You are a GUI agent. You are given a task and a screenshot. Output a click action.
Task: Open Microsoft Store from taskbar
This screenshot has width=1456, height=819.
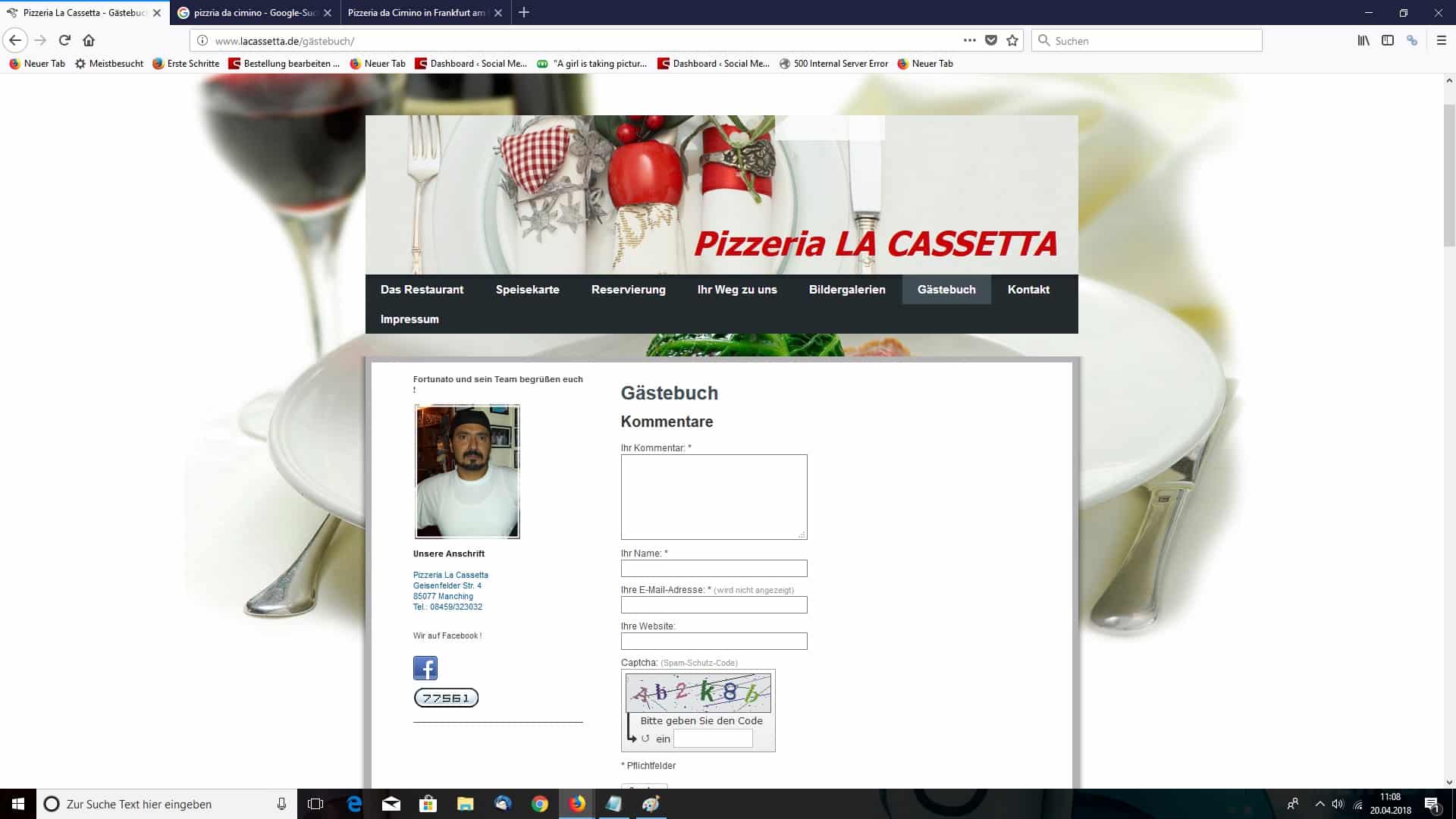click(x=428, y=804)
